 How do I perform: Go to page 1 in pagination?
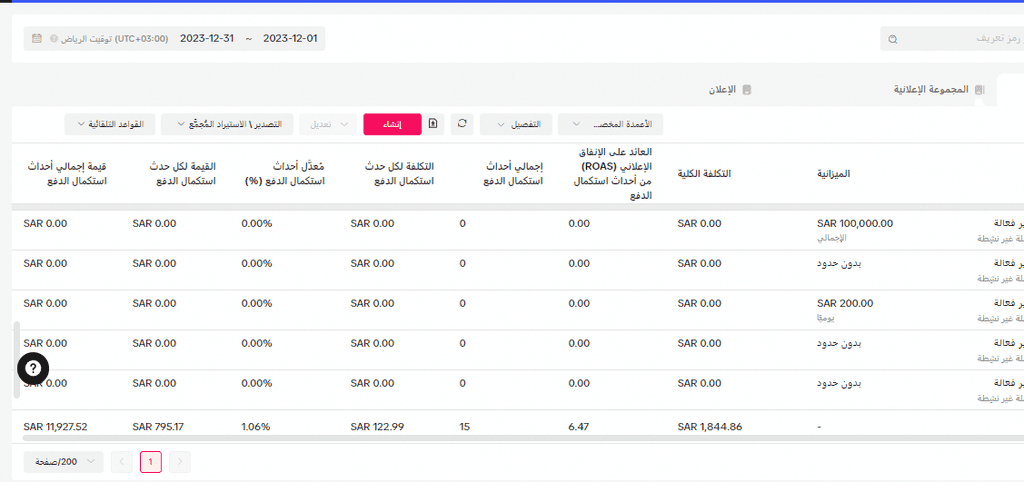tap(150, 462)
